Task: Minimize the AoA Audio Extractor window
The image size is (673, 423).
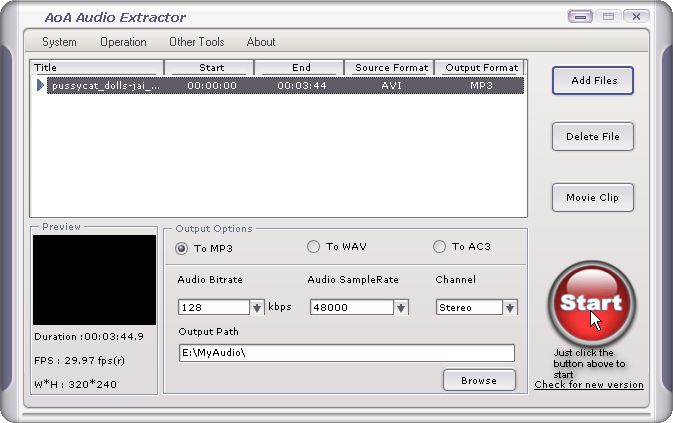Action: pyautogui.click(x=580, y=17)
